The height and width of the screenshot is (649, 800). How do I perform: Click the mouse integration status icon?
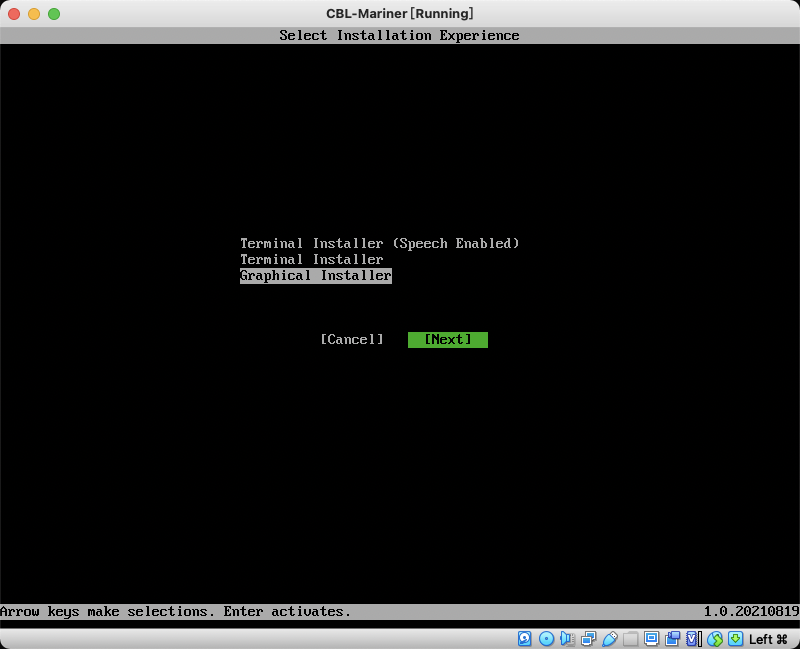click(x=715, y=638)
